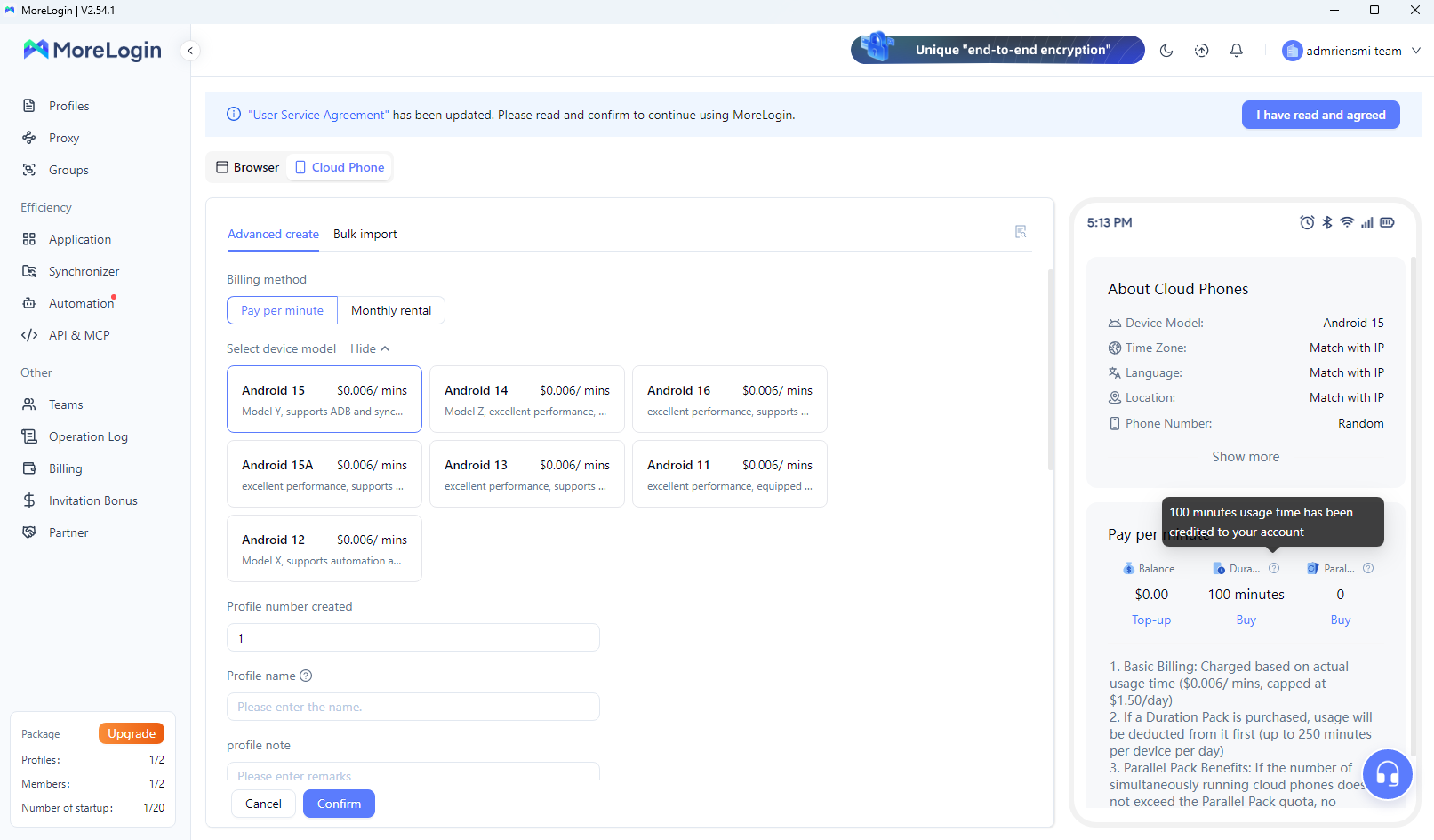
Task: Confirm the cloud phone creation
Action: click(x=339, y=804)
